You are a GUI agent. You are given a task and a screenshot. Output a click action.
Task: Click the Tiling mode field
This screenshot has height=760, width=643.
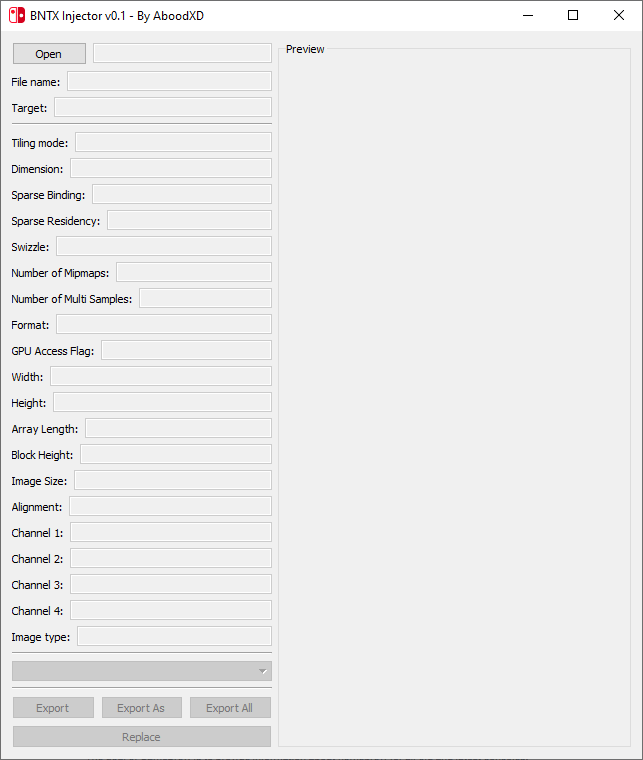point(173,143)
